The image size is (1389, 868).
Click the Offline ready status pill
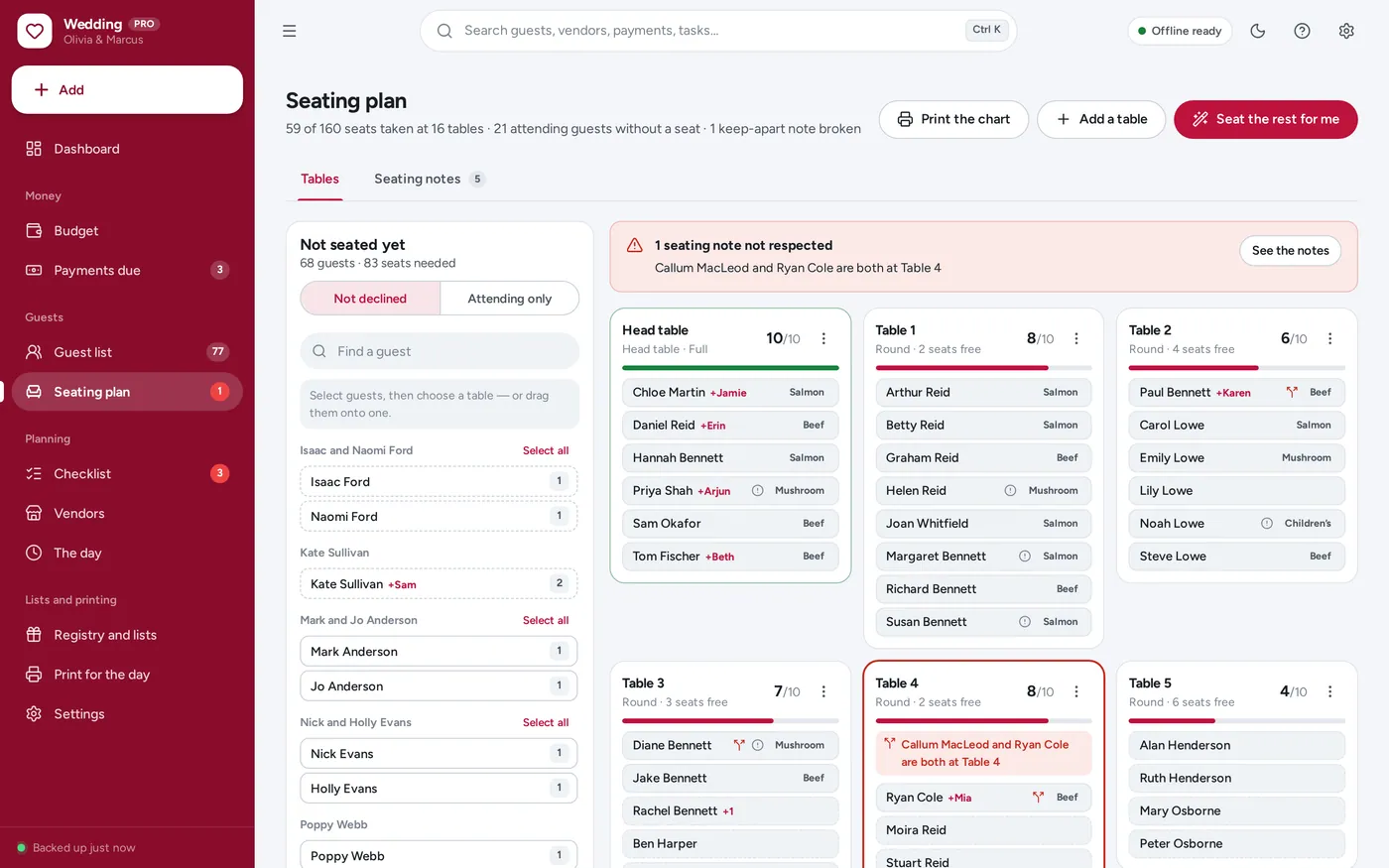point(1180,31)
